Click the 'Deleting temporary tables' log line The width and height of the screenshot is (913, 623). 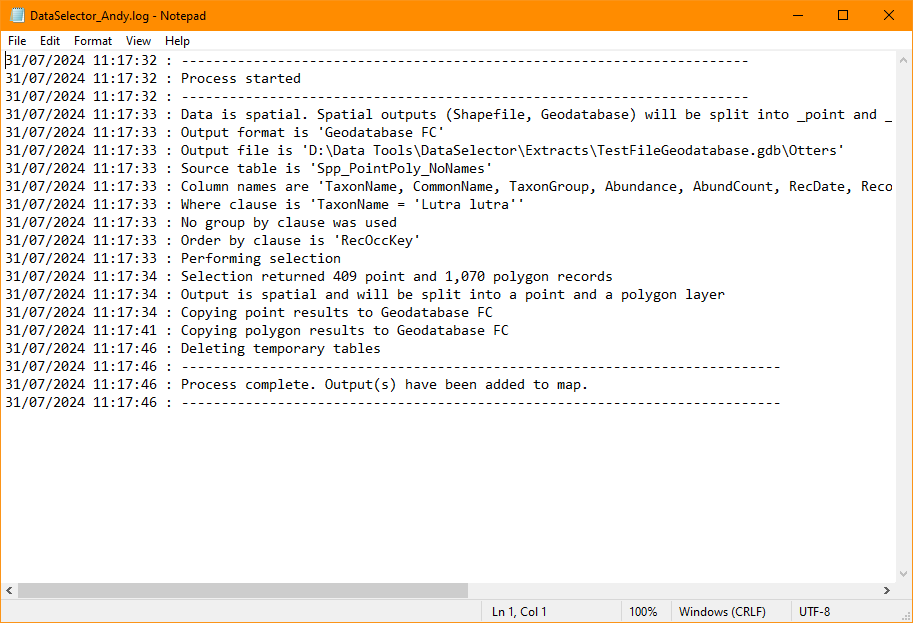193,349
